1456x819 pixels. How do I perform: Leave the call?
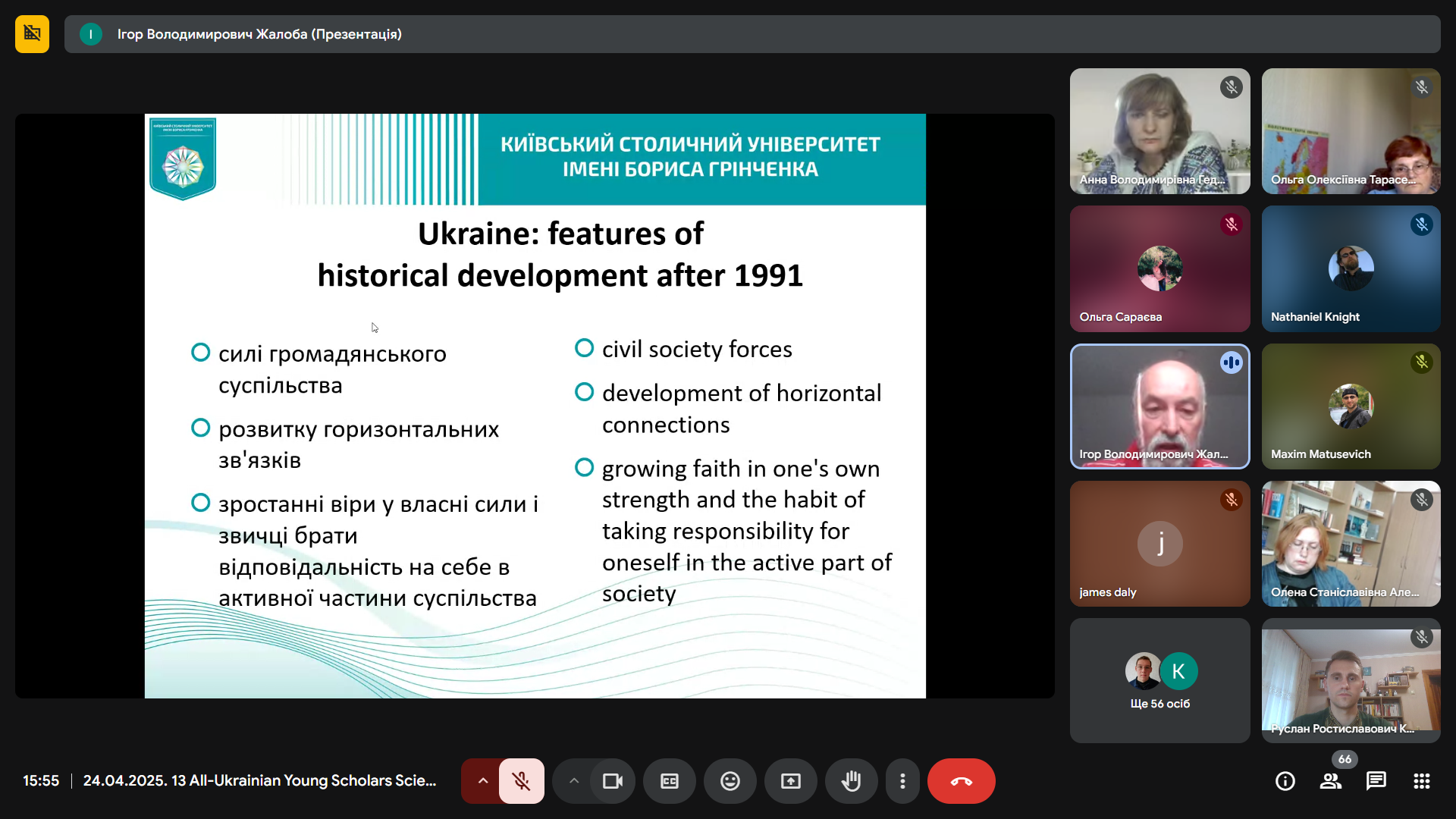click(x=961, y=781)
